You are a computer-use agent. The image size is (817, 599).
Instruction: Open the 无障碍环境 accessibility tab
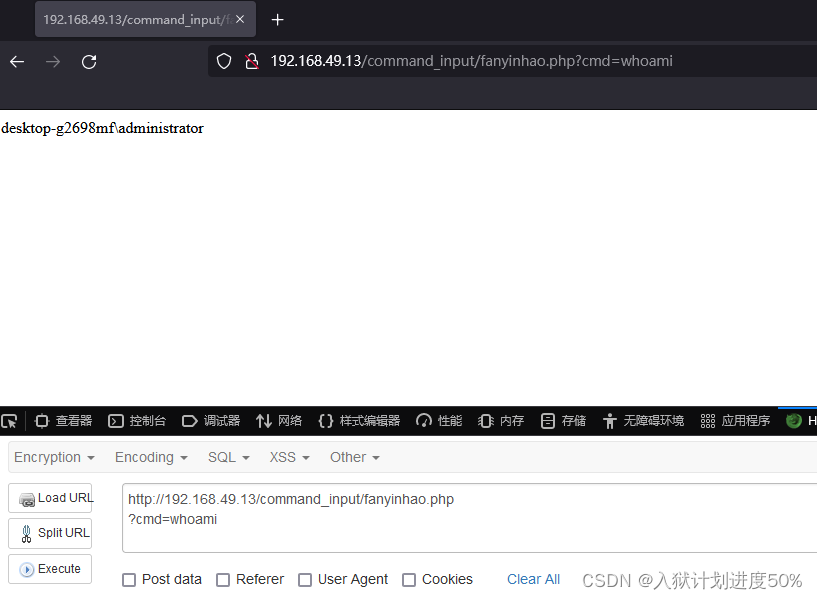tap(643, 421)
